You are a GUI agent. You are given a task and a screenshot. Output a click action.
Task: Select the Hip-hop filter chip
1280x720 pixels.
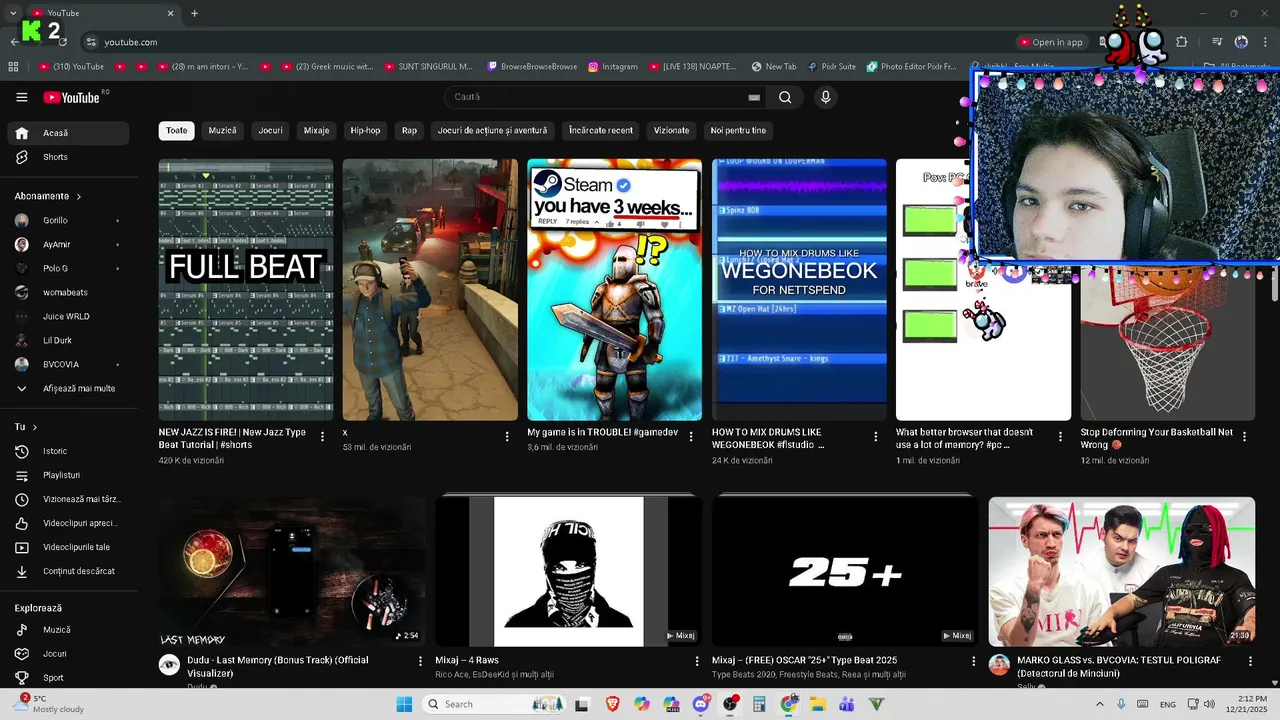point(365,130)
